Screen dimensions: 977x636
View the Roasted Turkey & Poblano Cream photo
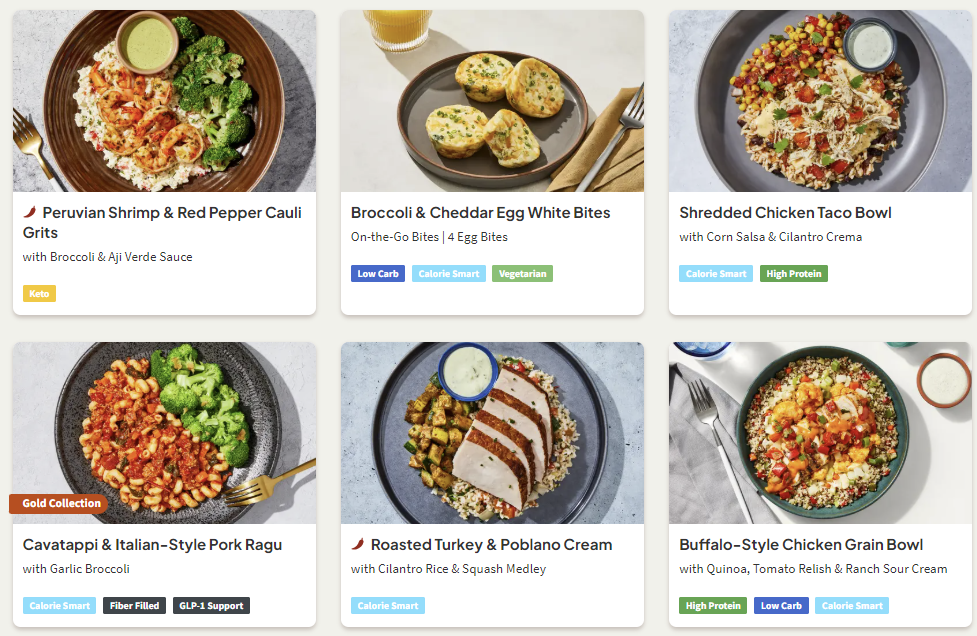[492, 433]
